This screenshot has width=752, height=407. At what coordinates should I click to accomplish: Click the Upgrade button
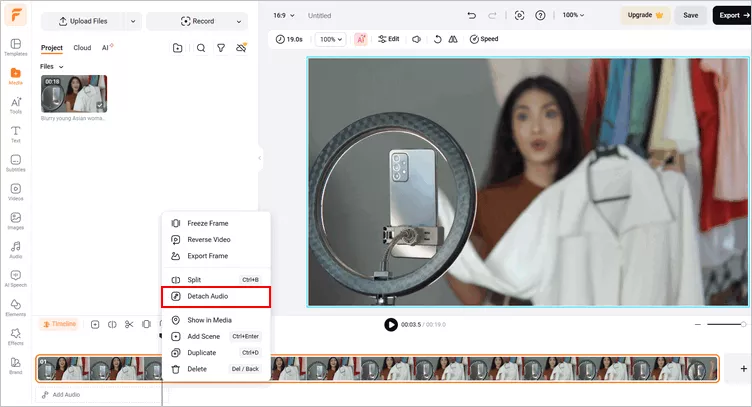click(x=646, y=15)
